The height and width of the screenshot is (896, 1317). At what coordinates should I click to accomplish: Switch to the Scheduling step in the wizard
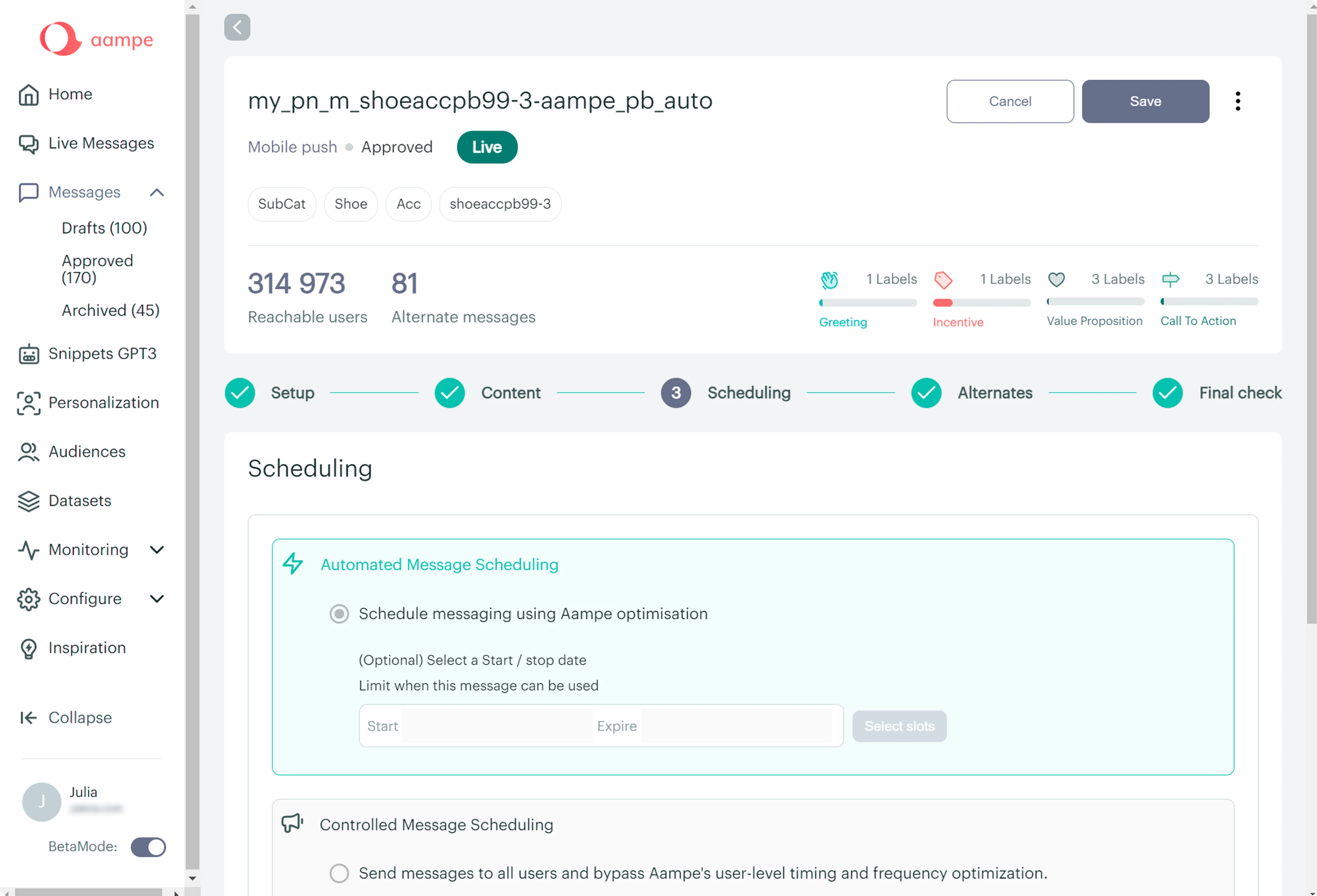749,393
